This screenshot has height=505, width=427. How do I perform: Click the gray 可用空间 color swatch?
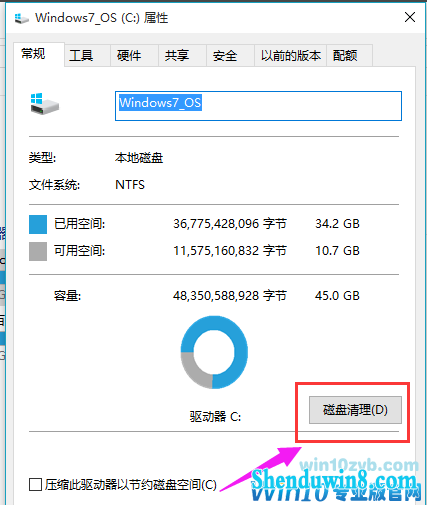pos(38,251)
